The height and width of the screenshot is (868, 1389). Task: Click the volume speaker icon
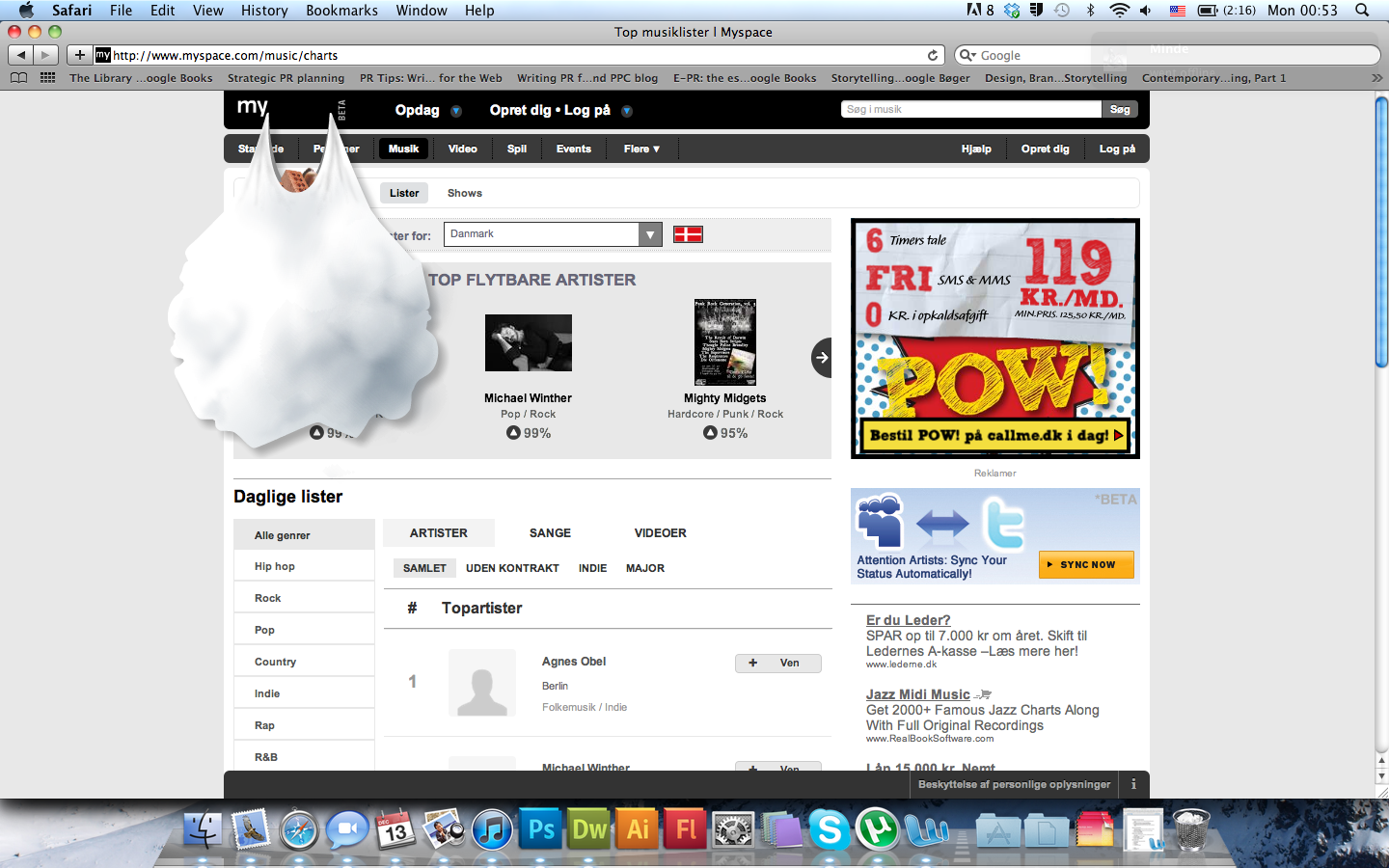click(x=1145, y=10)
